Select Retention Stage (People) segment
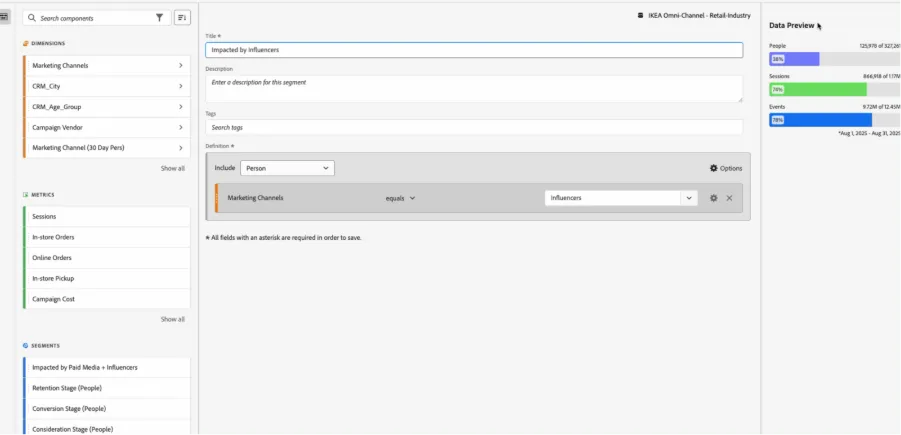The image size is (901, 435). click(107, 388)
